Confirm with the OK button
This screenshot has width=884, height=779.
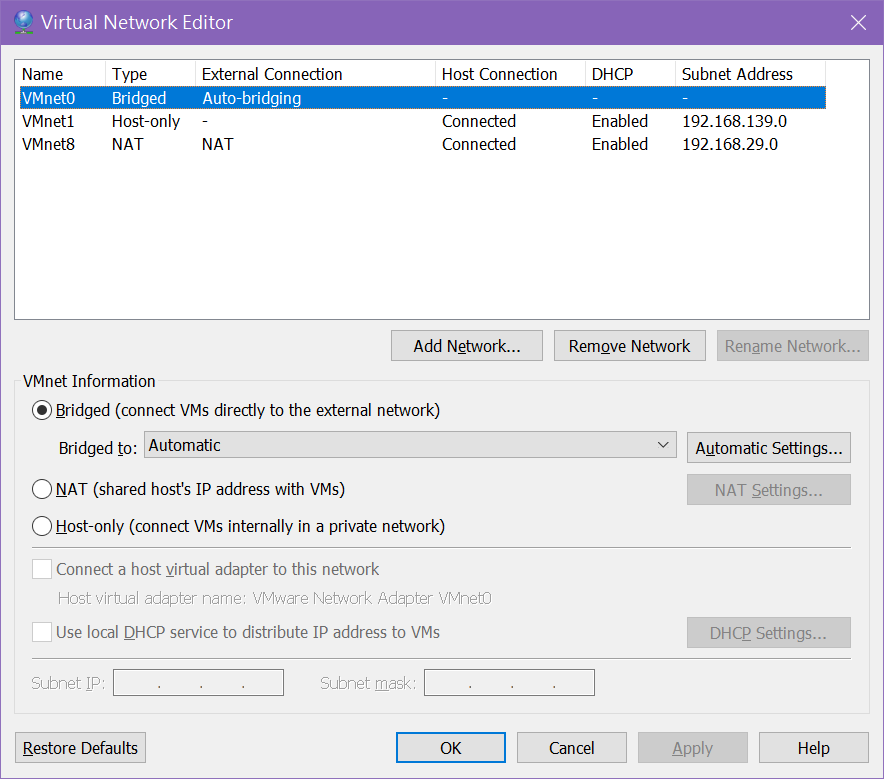click(x=450, y=747)
